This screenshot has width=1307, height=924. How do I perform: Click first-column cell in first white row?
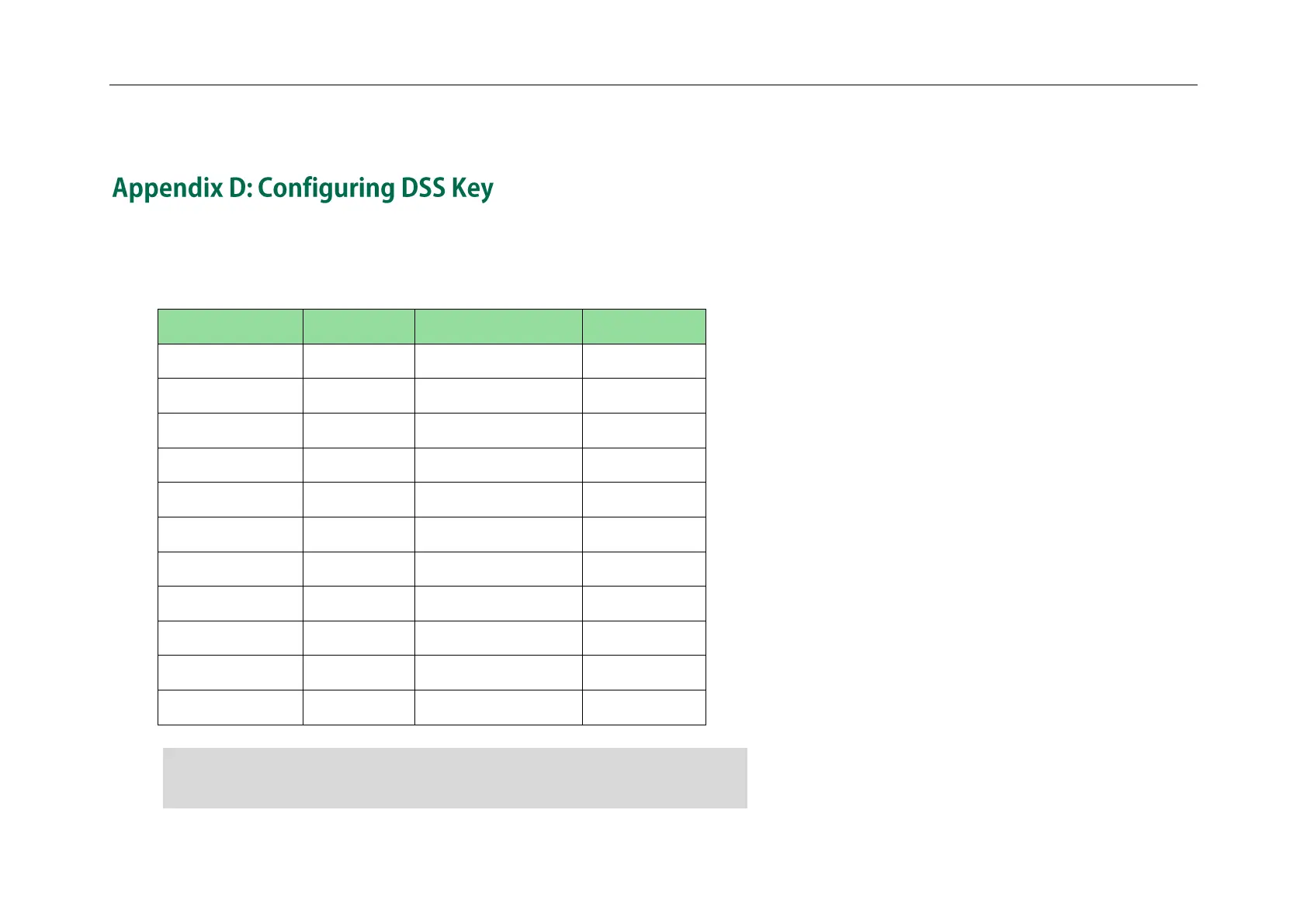click(230, 362)
